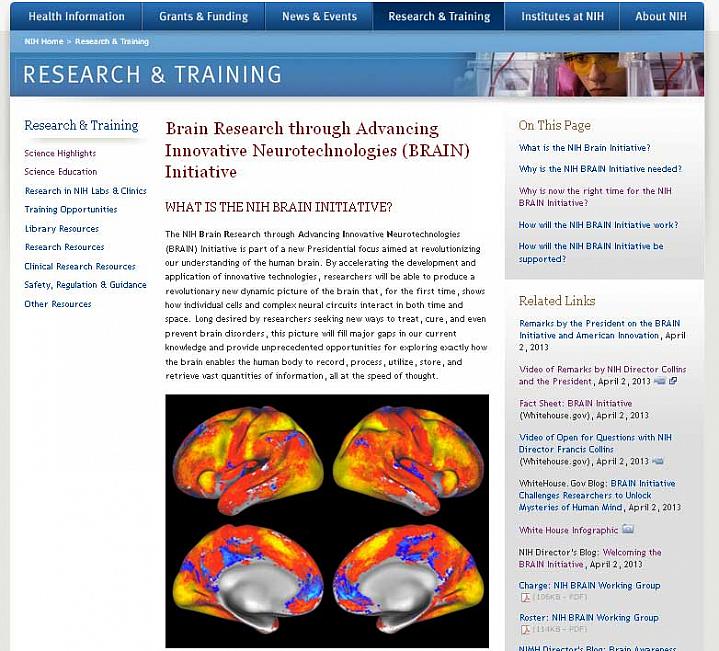The image size is (719, 651).
Task: Open Research in NIH Labs & Clinics
Action: (85, 191)
